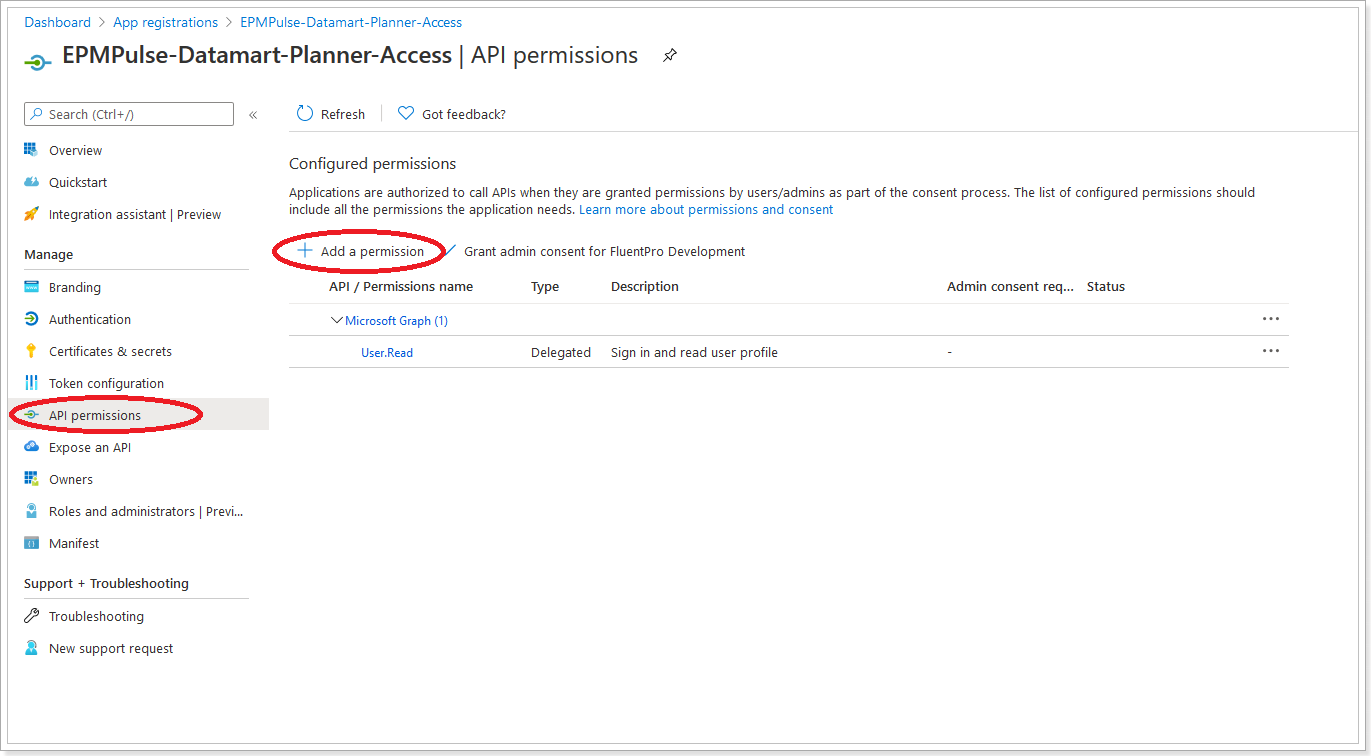
Task: Pin the API permissions page
Action: [670, 56]
